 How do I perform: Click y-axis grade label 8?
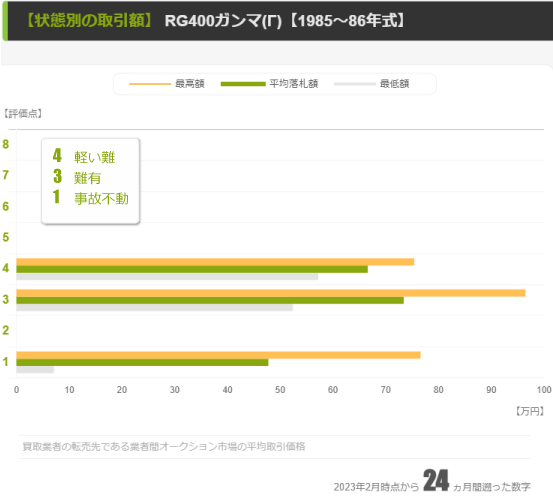[x=6, y=144]
